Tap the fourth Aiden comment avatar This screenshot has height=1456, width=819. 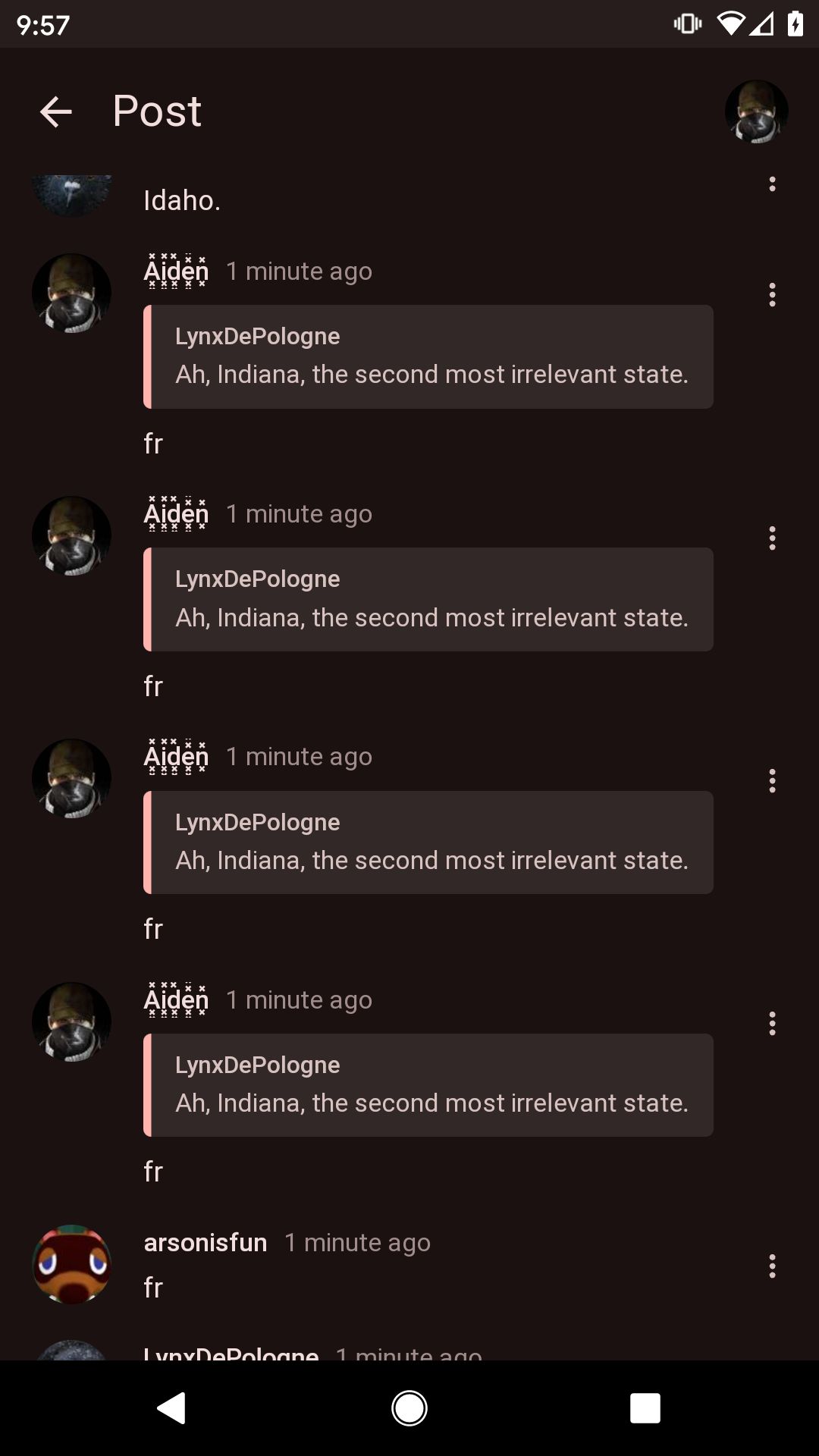pyautogui.click(x=72, y=1021)
